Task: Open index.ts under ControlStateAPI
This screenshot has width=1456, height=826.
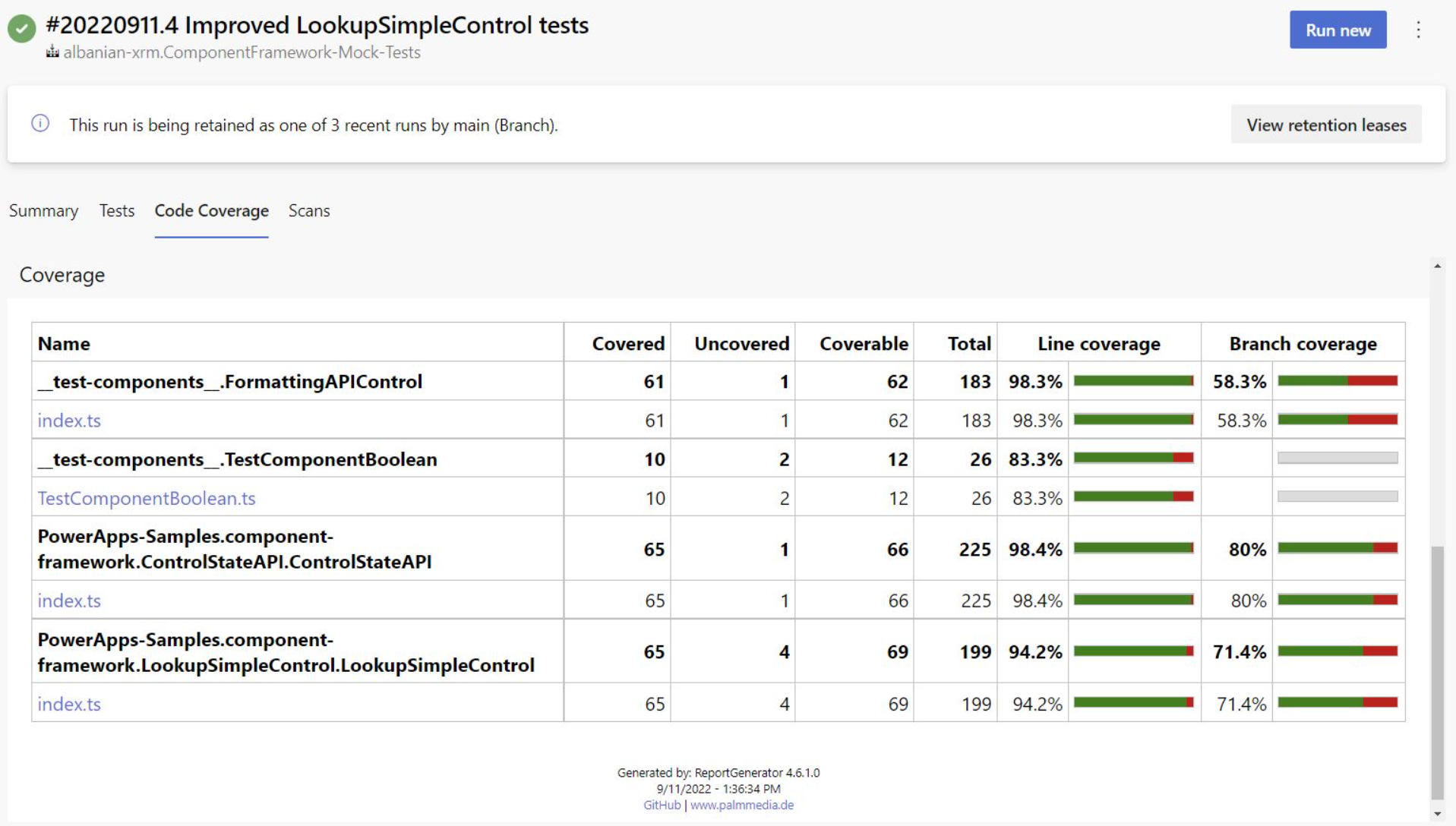Action: (x=69, y=601)
